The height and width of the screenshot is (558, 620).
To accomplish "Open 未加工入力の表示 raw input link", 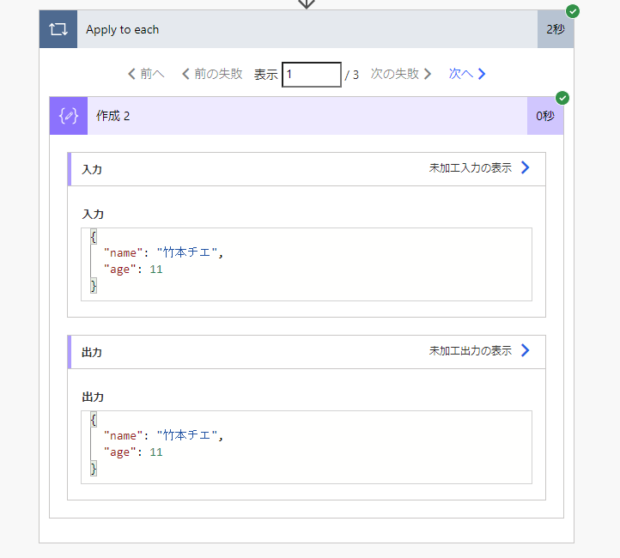I will 470,168.
